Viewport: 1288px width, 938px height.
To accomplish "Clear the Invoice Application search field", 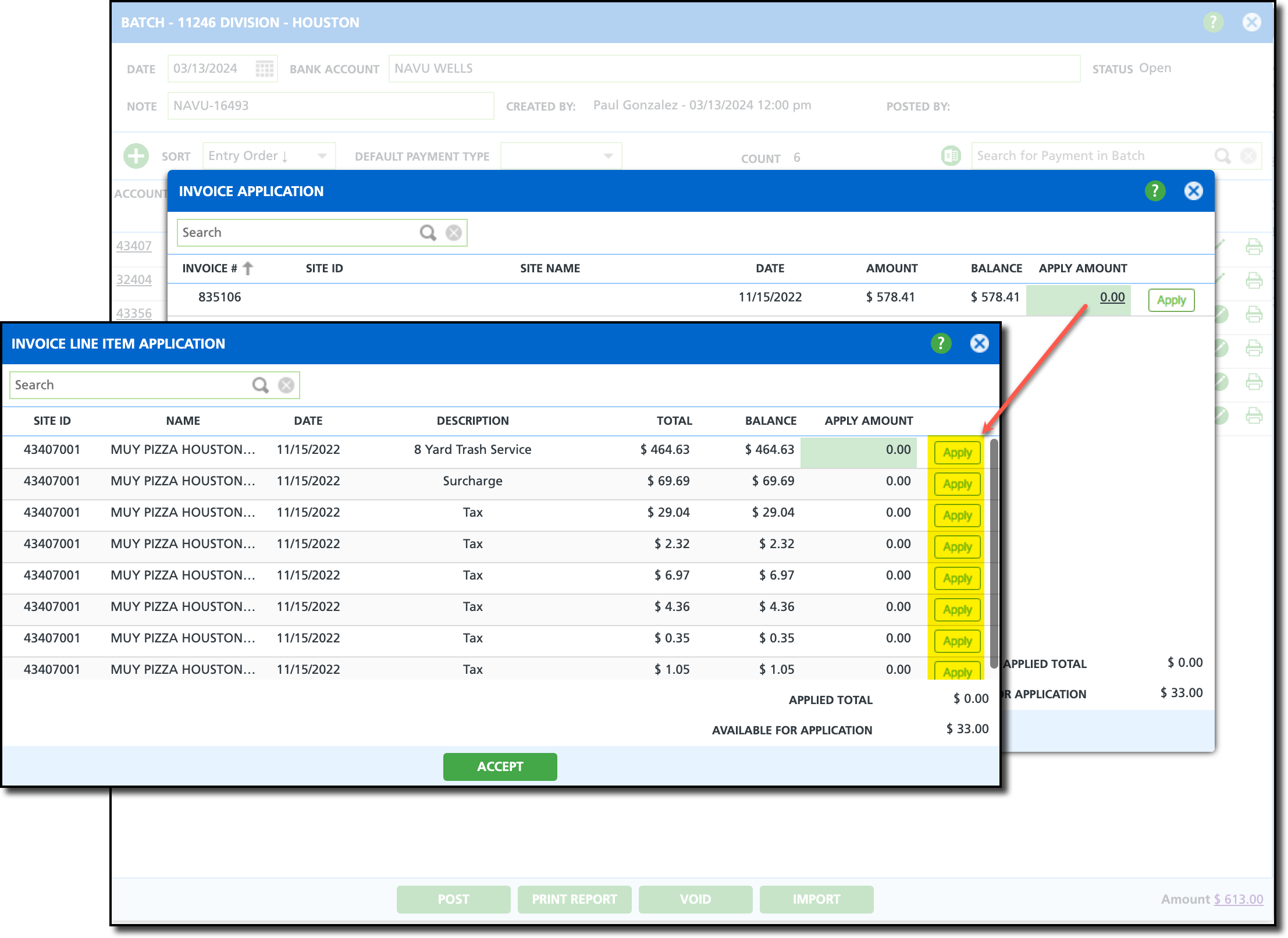I will click(454, 233).
